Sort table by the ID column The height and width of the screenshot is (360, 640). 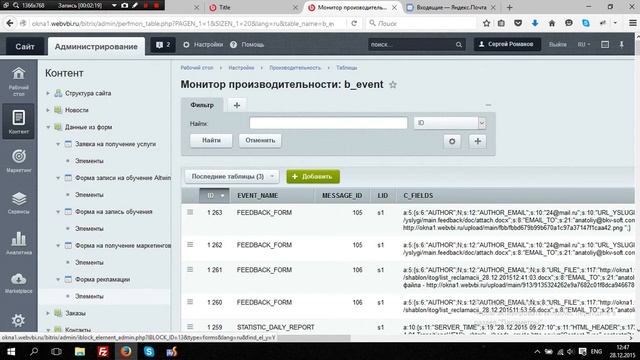(x=215, y=196)
